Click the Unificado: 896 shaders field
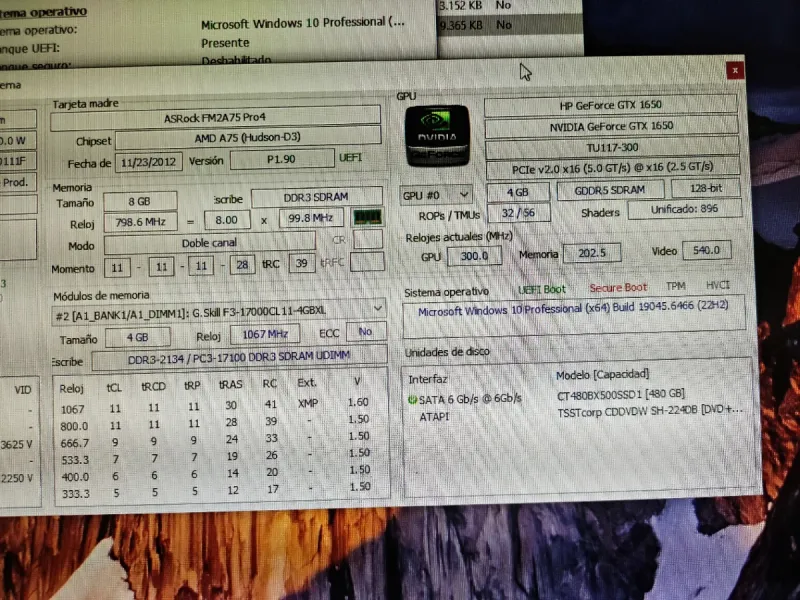This screenshot has height=600, width=800. (684, 209)
